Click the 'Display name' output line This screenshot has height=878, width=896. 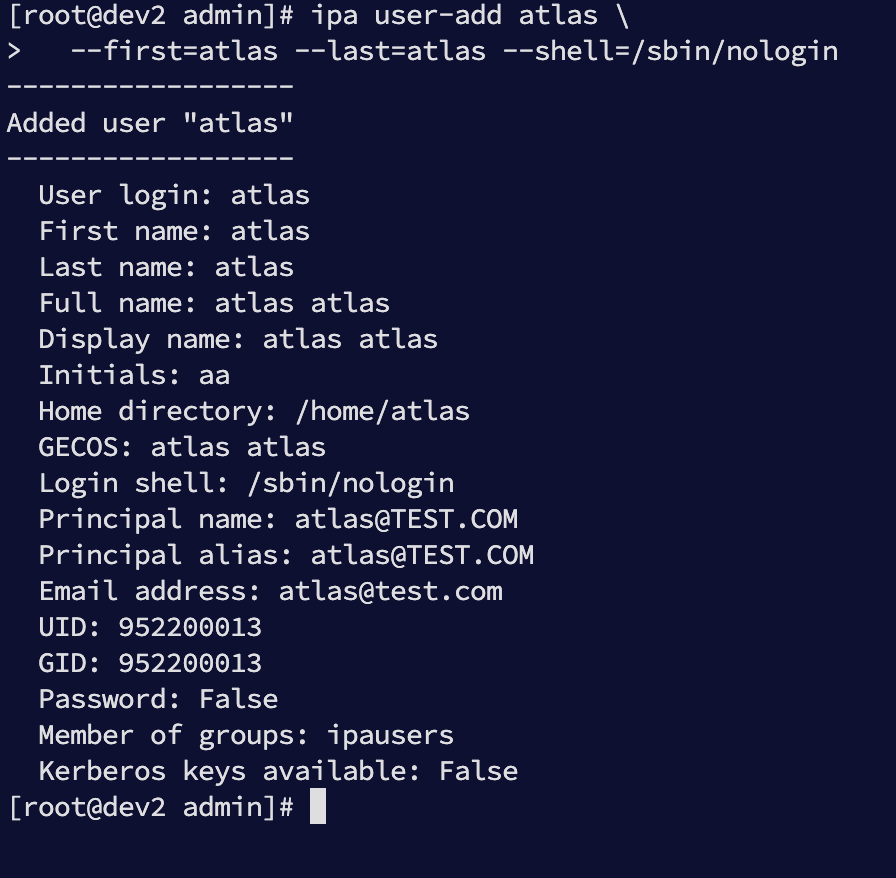[x=238, y=339]
